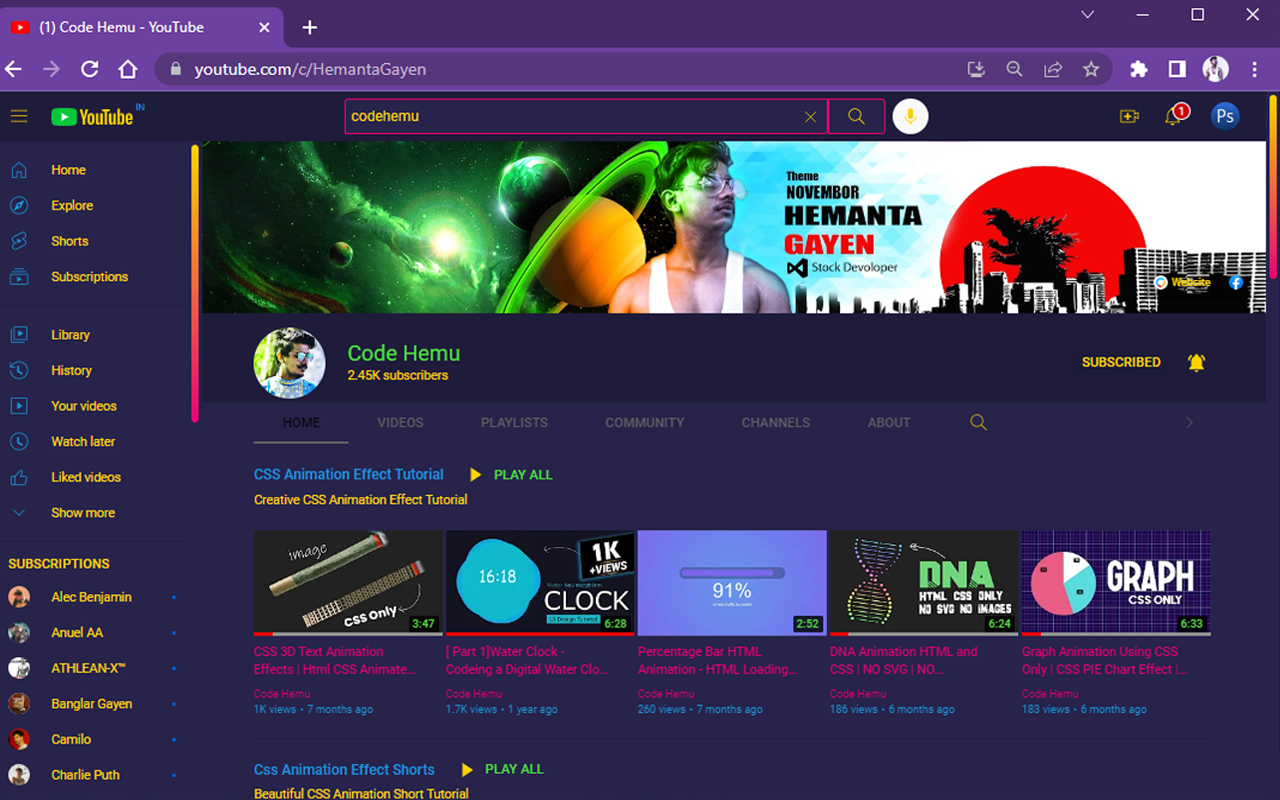Screen dimensions: 1280x800
Task: Click the Liked videos thumbs-up icon
Action: [x=19, y=477]
